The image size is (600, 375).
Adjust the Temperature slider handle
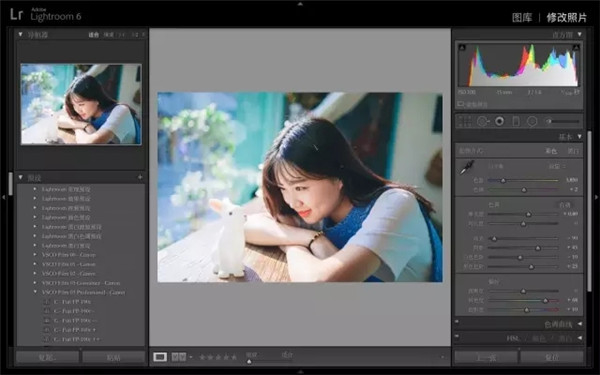click(503, 180)
